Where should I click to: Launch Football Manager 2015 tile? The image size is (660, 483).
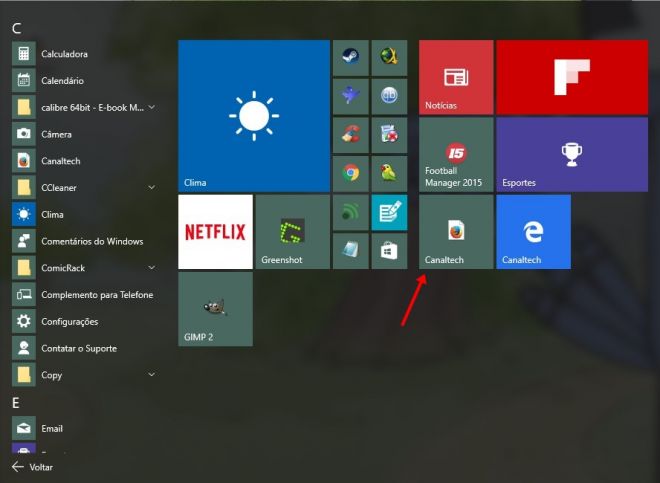pos(456,155)
